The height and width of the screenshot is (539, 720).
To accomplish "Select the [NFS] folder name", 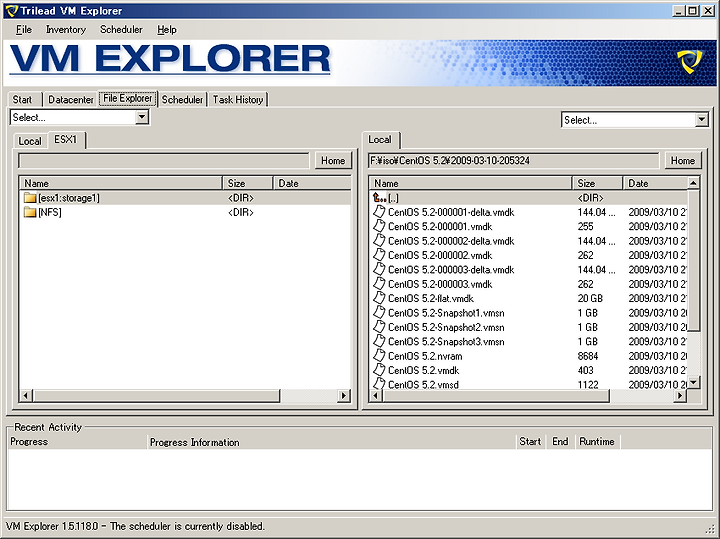I will pos(50,212).
